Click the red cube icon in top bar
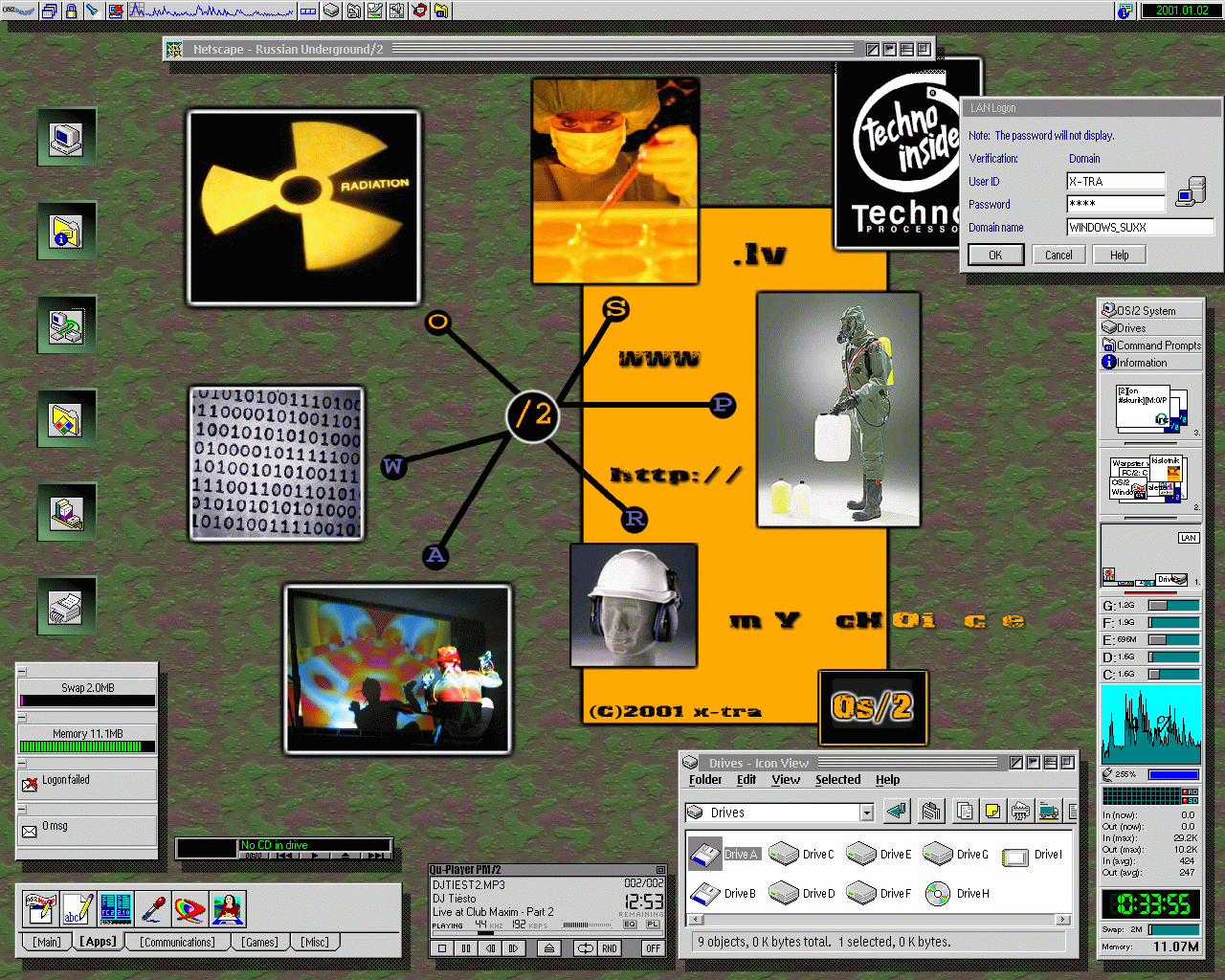Image resolution: width=1225 pixels, height=980 pixels. click(419, 11)
